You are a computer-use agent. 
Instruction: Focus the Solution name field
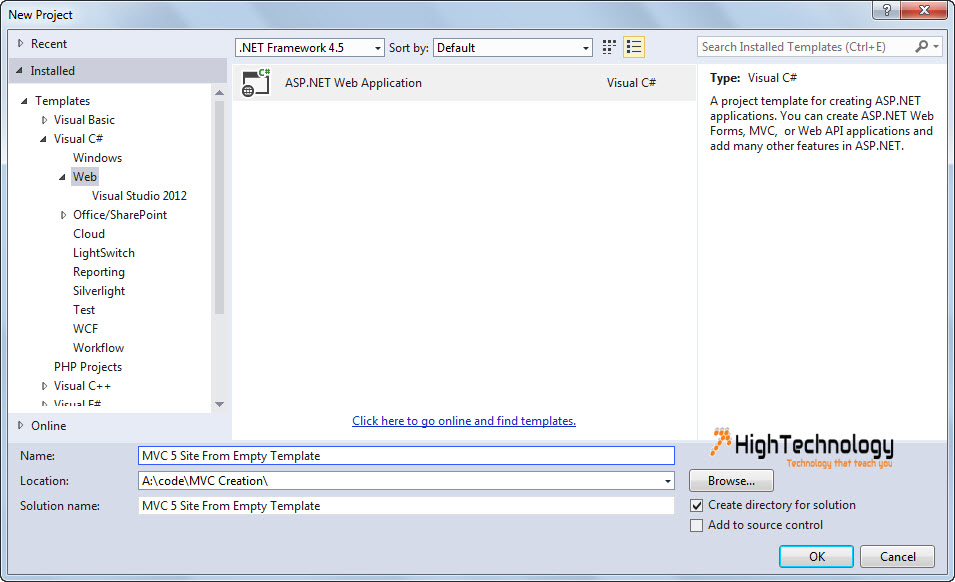point(406,505)
